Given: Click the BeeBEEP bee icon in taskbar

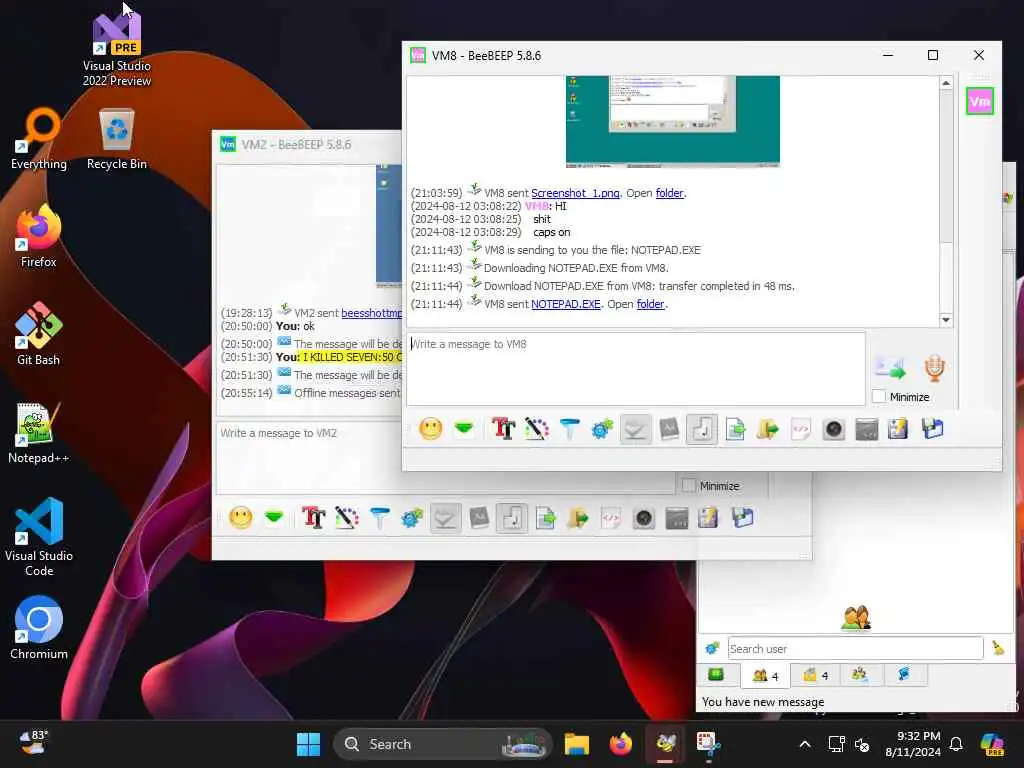Looking at the screenshot, I should pos(666,744).
